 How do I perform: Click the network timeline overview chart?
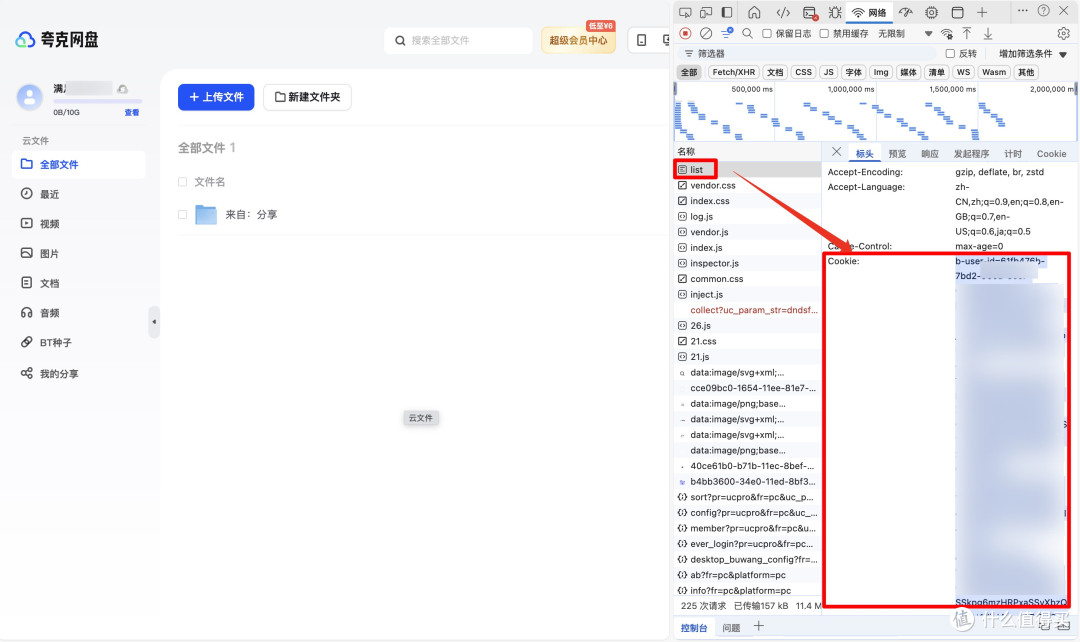(x=875, y=112)
